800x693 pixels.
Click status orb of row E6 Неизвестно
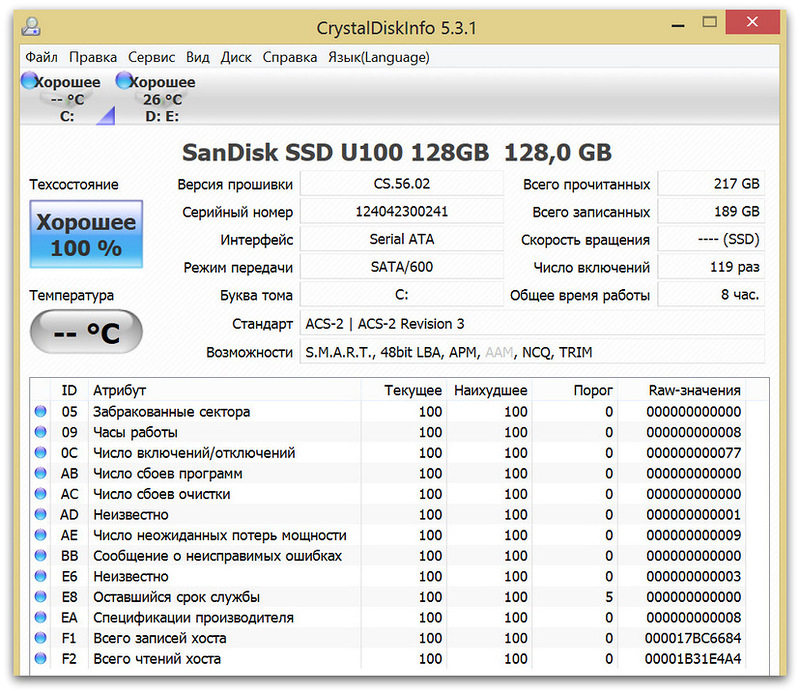[40, 576]
